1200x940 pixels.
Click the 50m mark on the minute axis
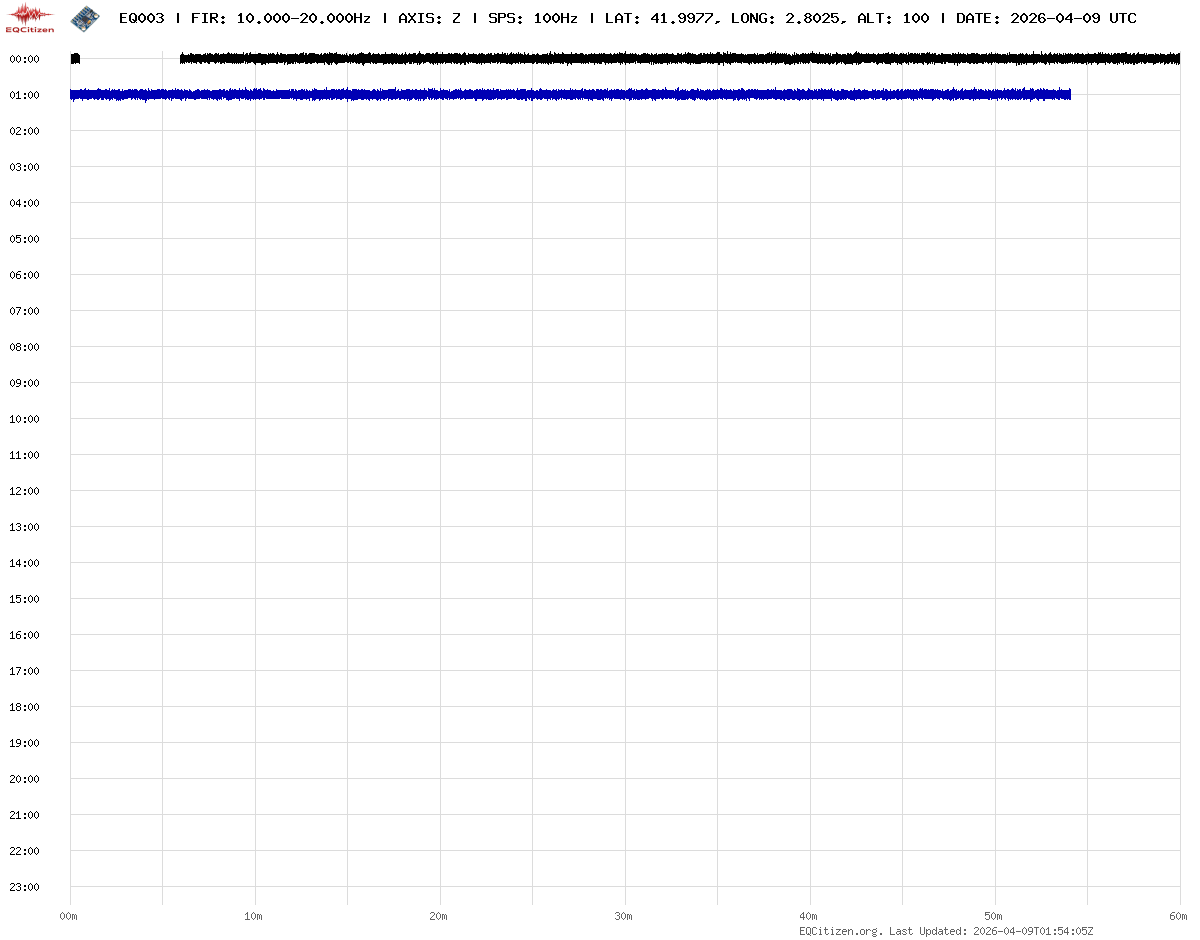(994, 916)
